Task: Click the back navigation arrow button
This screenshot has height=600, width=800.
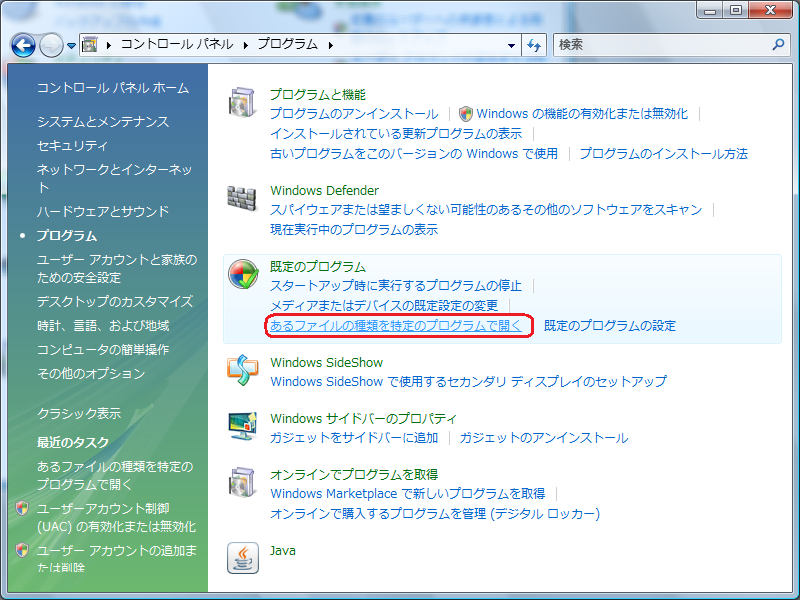Action: click(24, 45)
